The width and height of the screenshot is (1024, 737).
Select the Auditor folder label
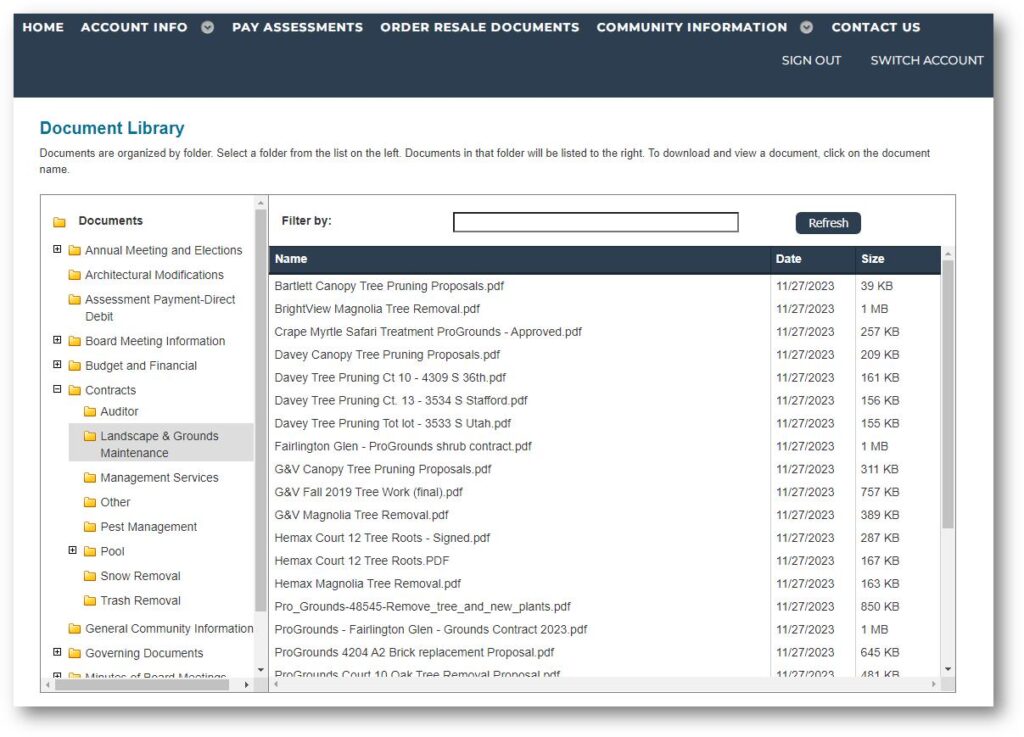(x=120, y=411)
